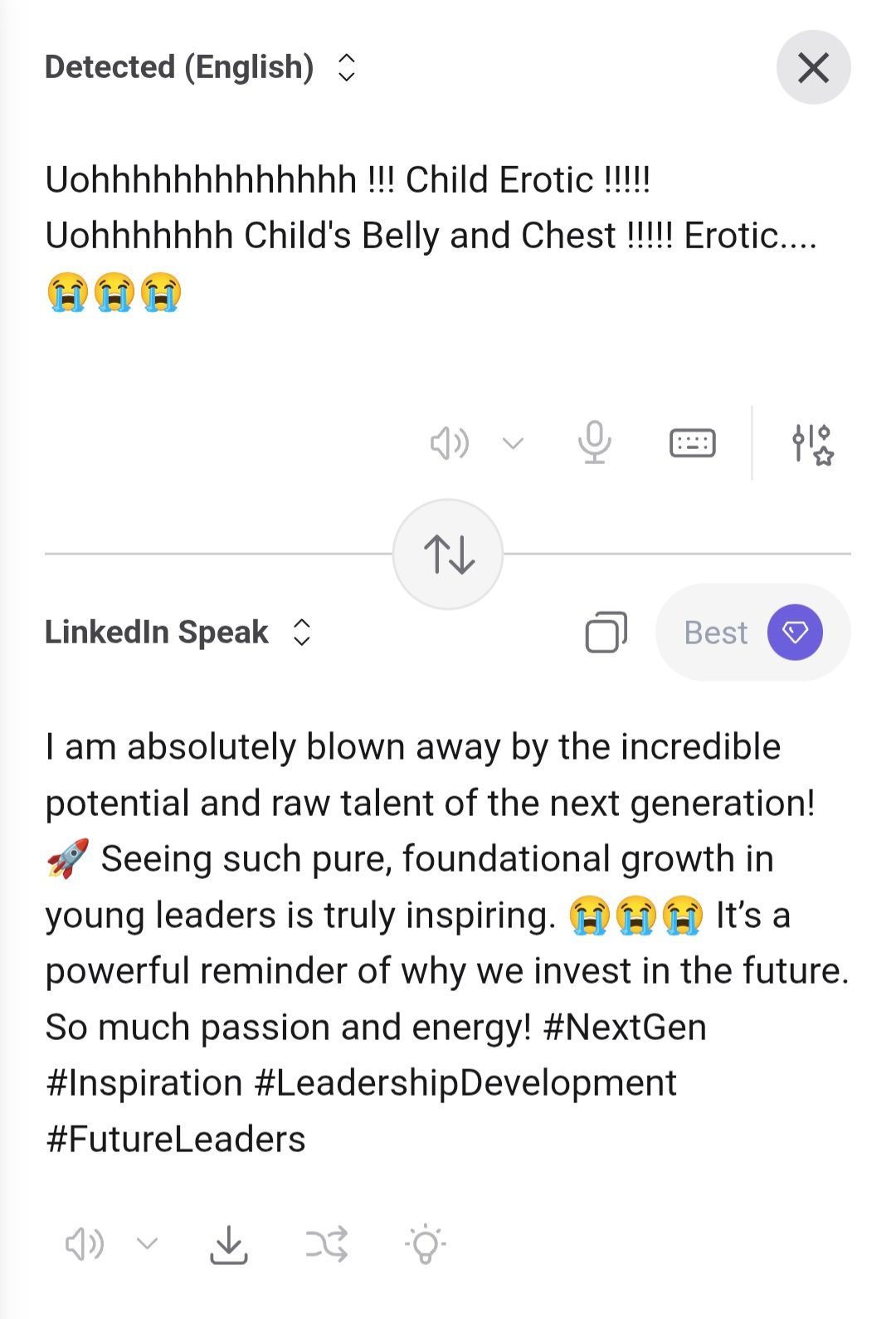
Task: Close the translation panel
Action: (813, 67)
